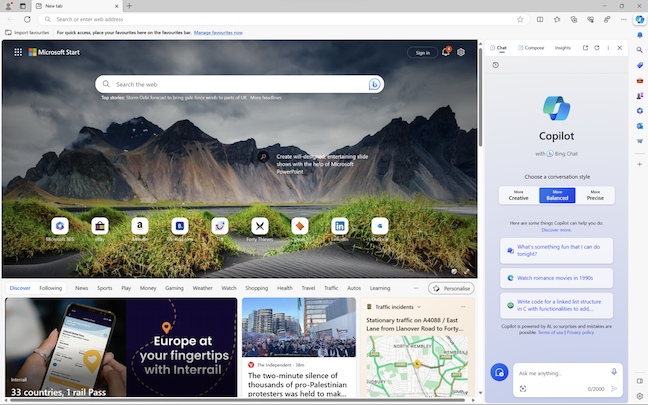Show more feed categories ellipsis
This screenshot has width=648, height=405.
click(416, 288)
